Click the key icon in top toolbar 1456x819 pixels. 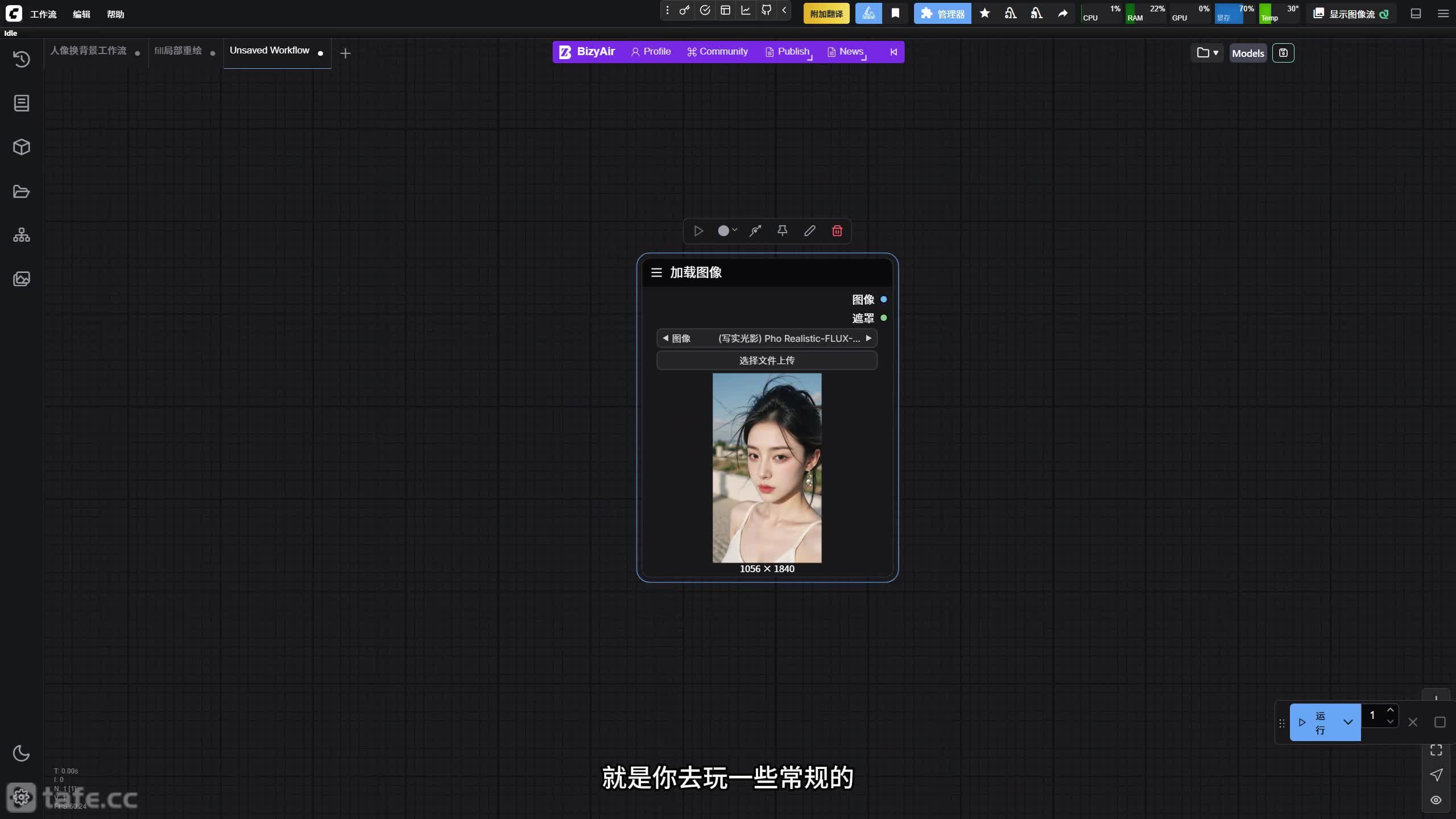(684, 10)
